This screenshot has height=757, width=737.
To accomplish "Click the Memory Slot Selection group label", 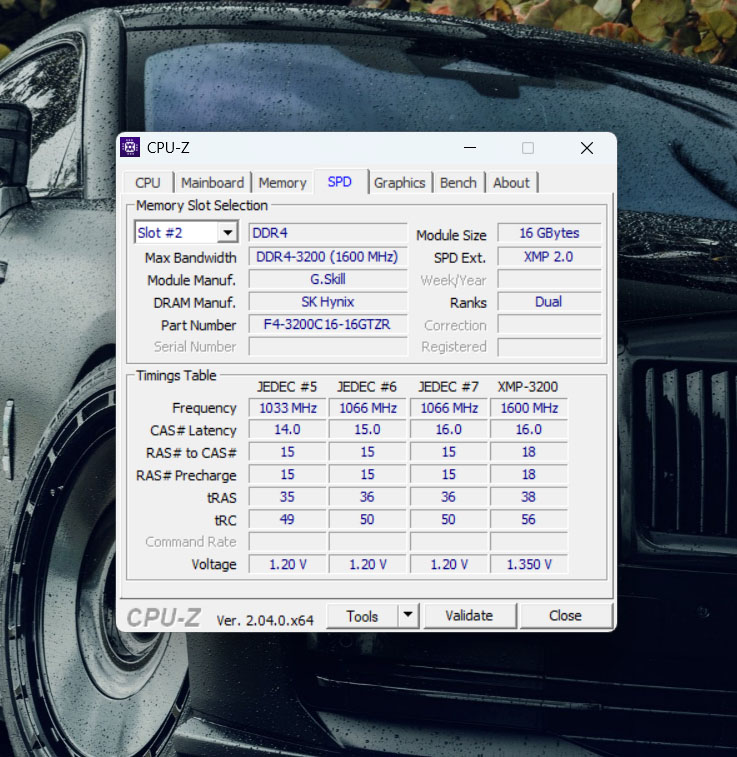I will [202, 206].
